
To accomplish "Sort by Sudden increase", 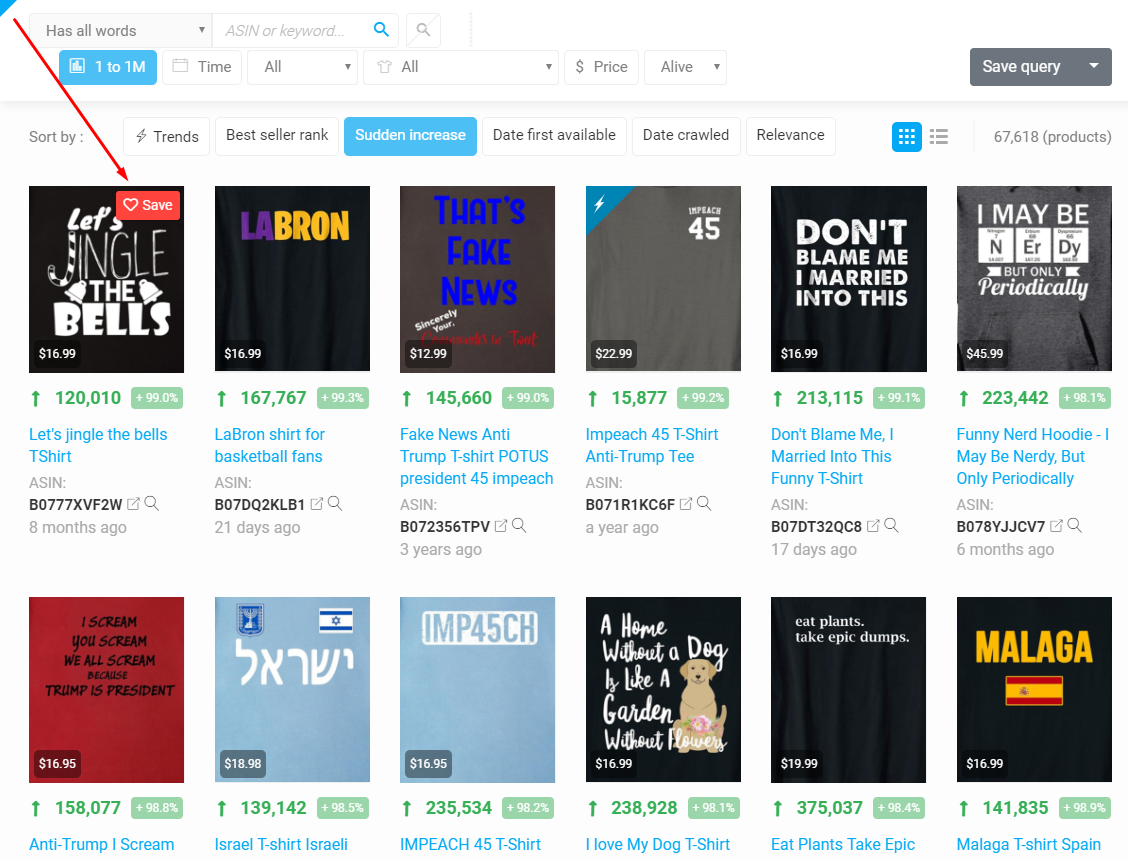I will tap(410, 136).
